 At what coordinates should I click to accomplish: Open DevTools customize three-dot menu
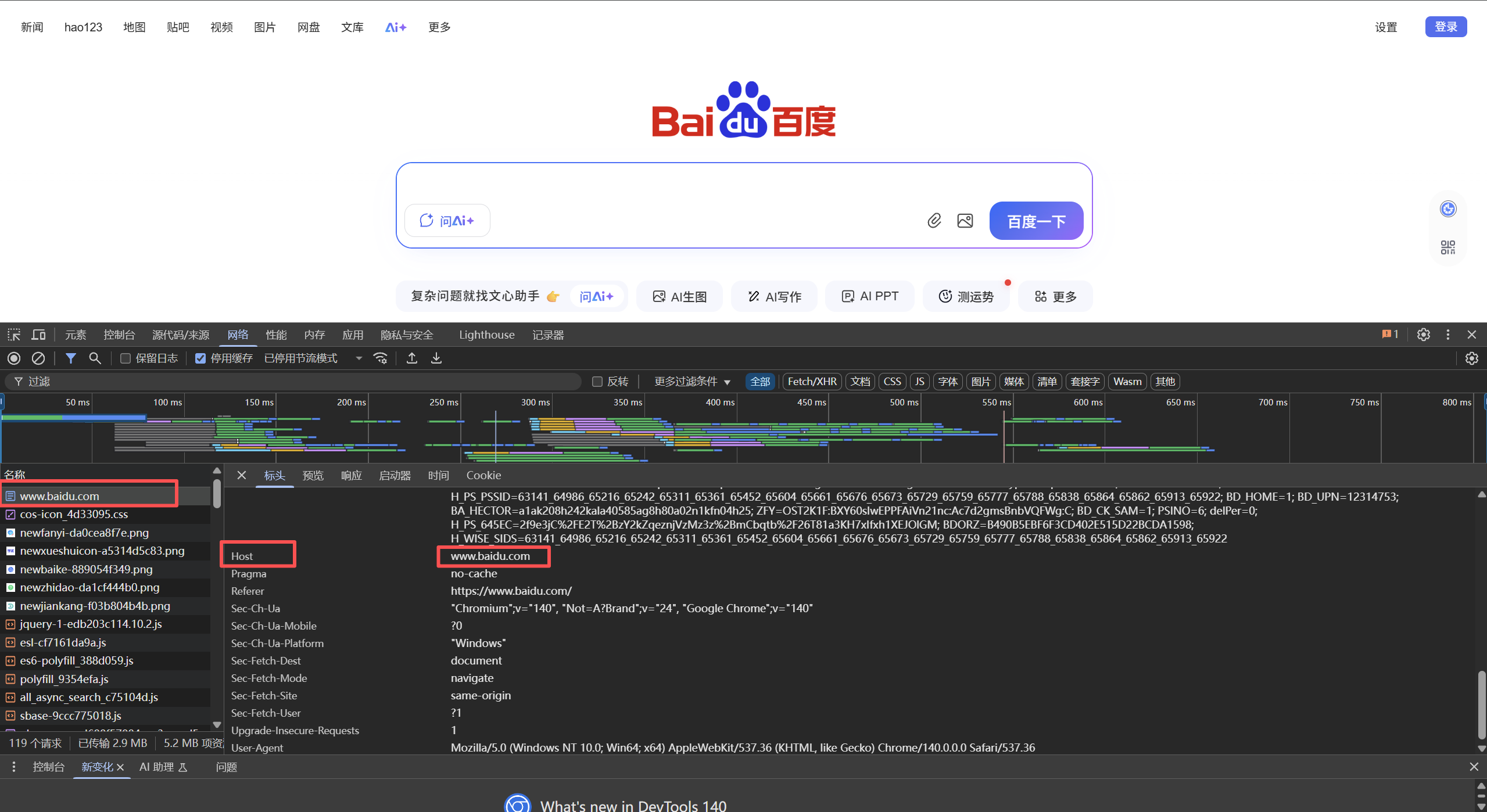[1448, 335]
